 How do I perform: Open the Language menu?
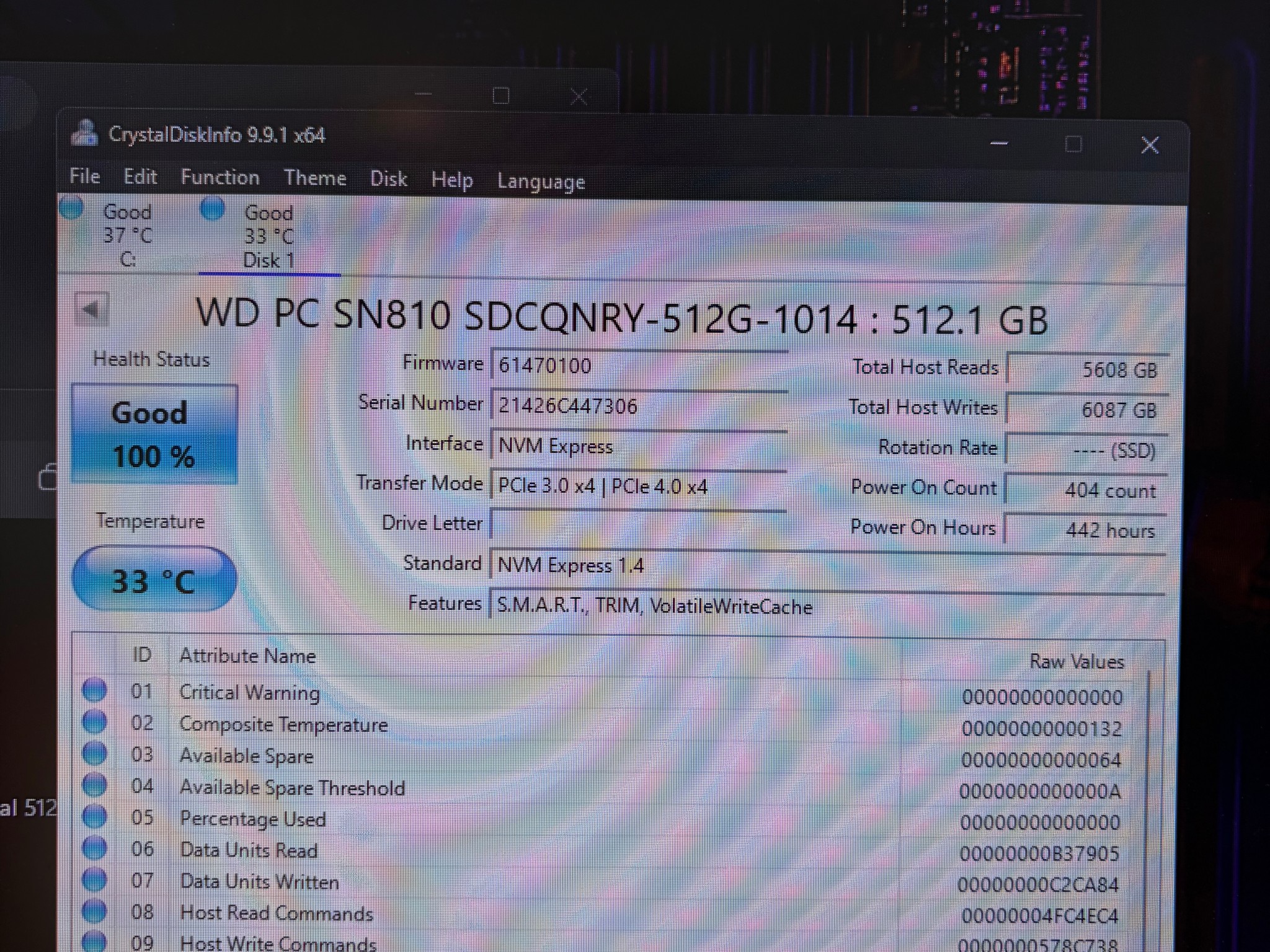click(541, 182)
